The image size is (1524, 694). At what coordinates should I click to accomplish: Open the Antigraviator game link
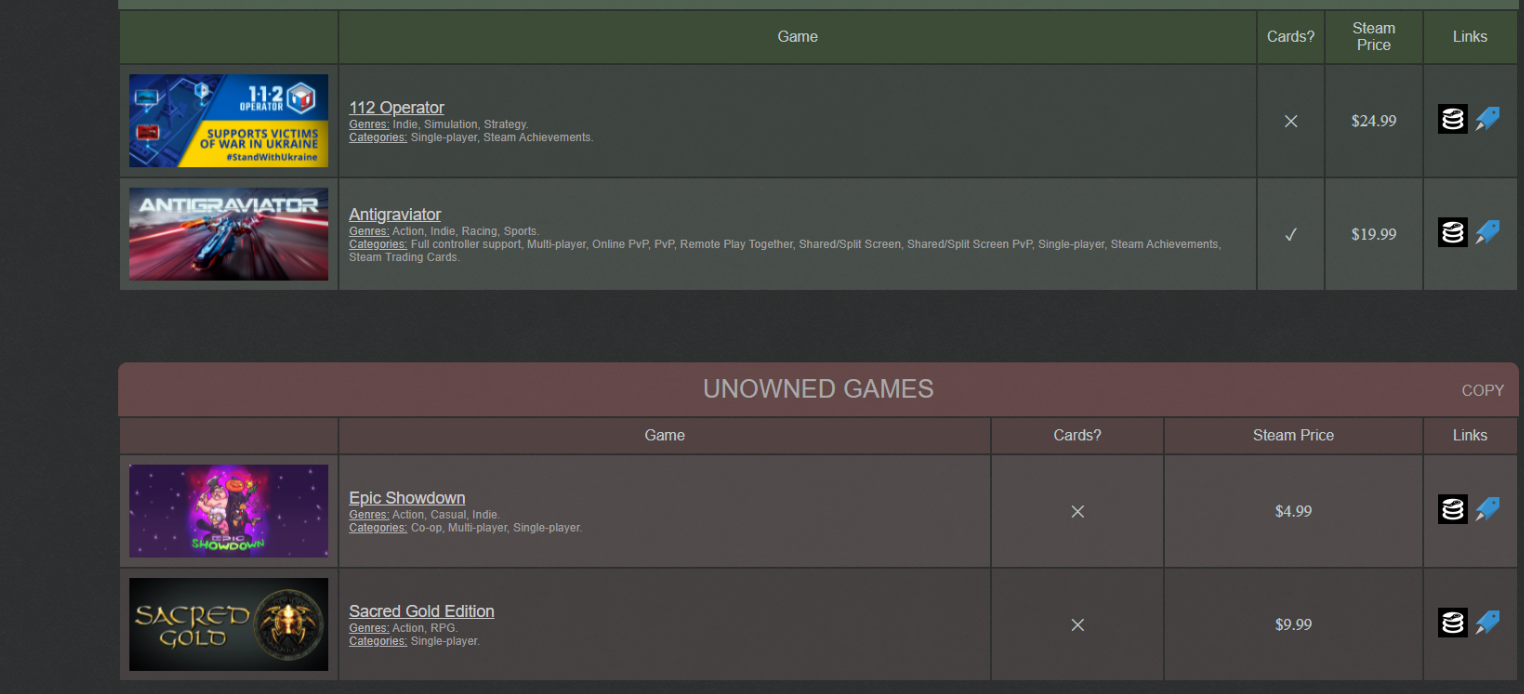click(x=395, y=214)
